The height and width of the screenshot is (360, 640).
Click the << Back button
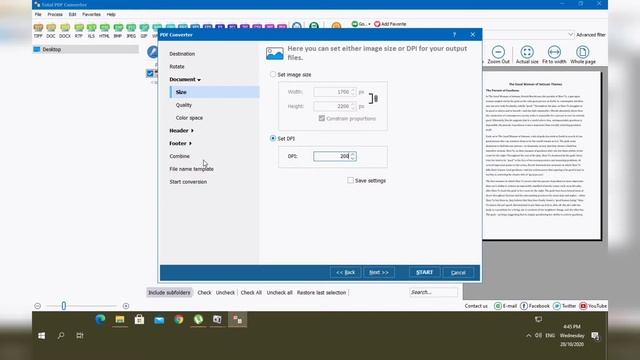tap(345, 272)
